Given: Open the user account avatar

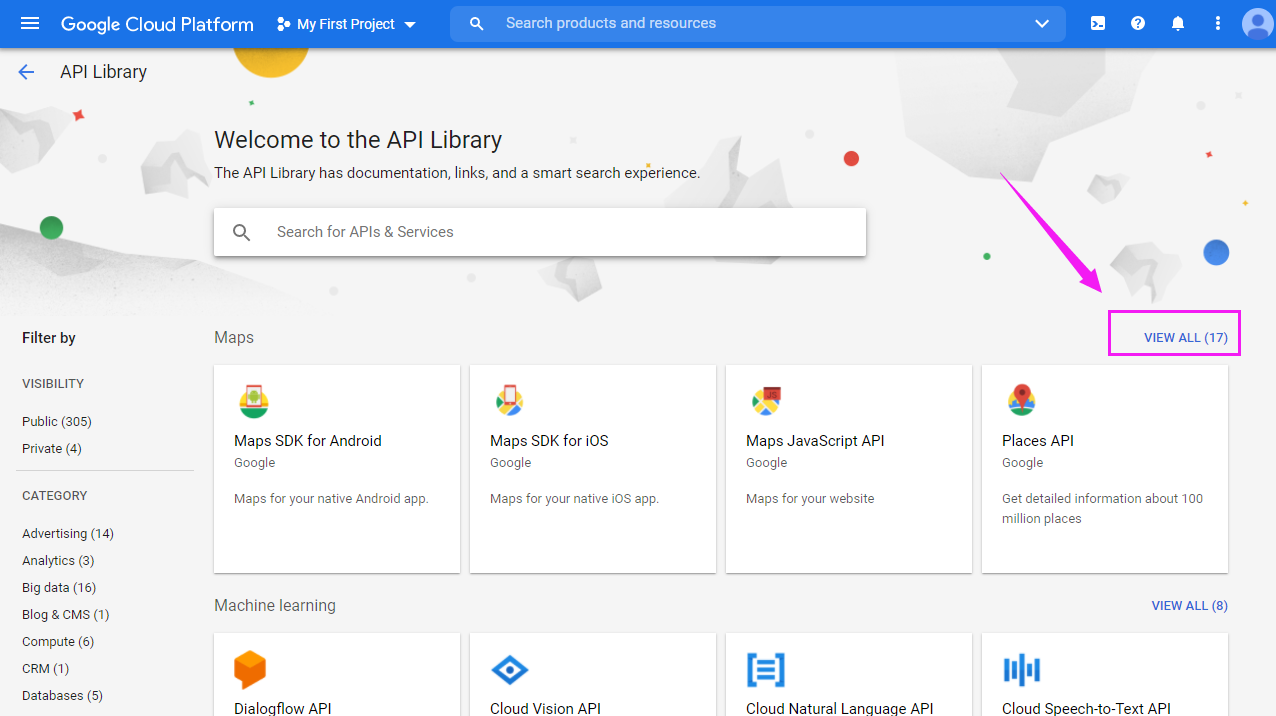Looking at the screenshot, I should pyautogui.click(x=1257, y=23).
